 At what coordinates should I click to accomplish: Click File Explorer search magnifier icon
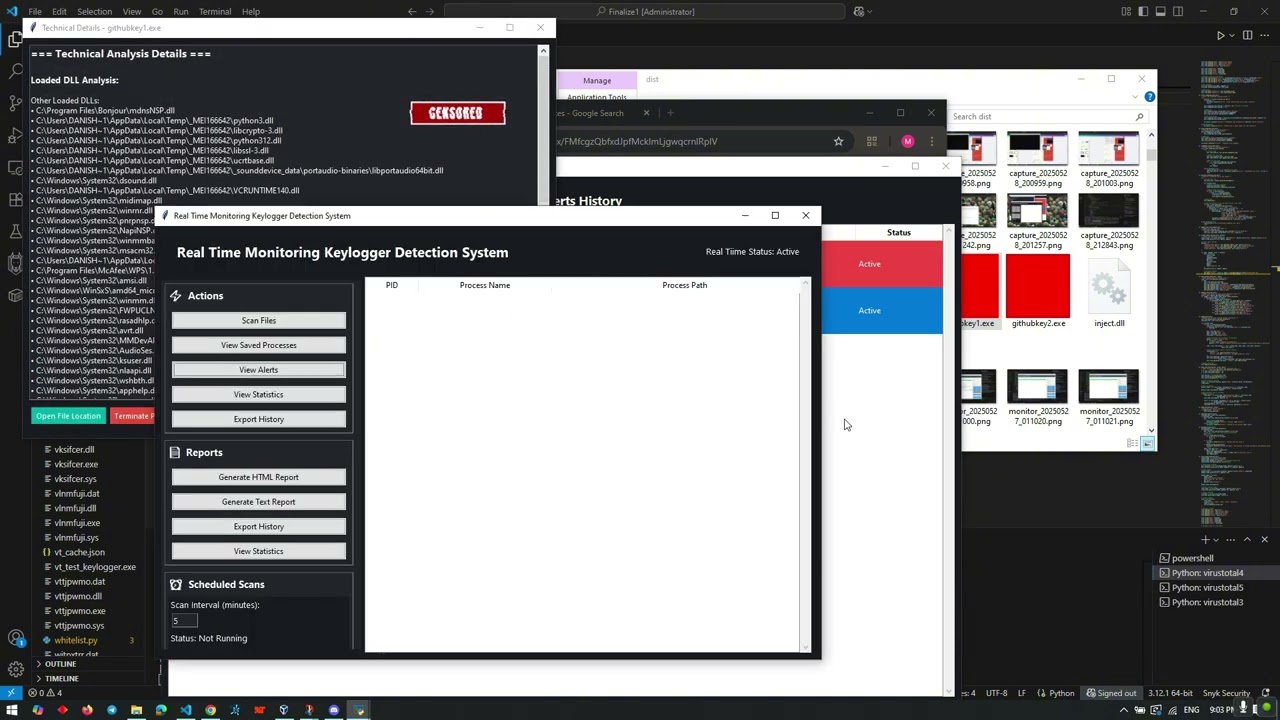[1139, 117]
